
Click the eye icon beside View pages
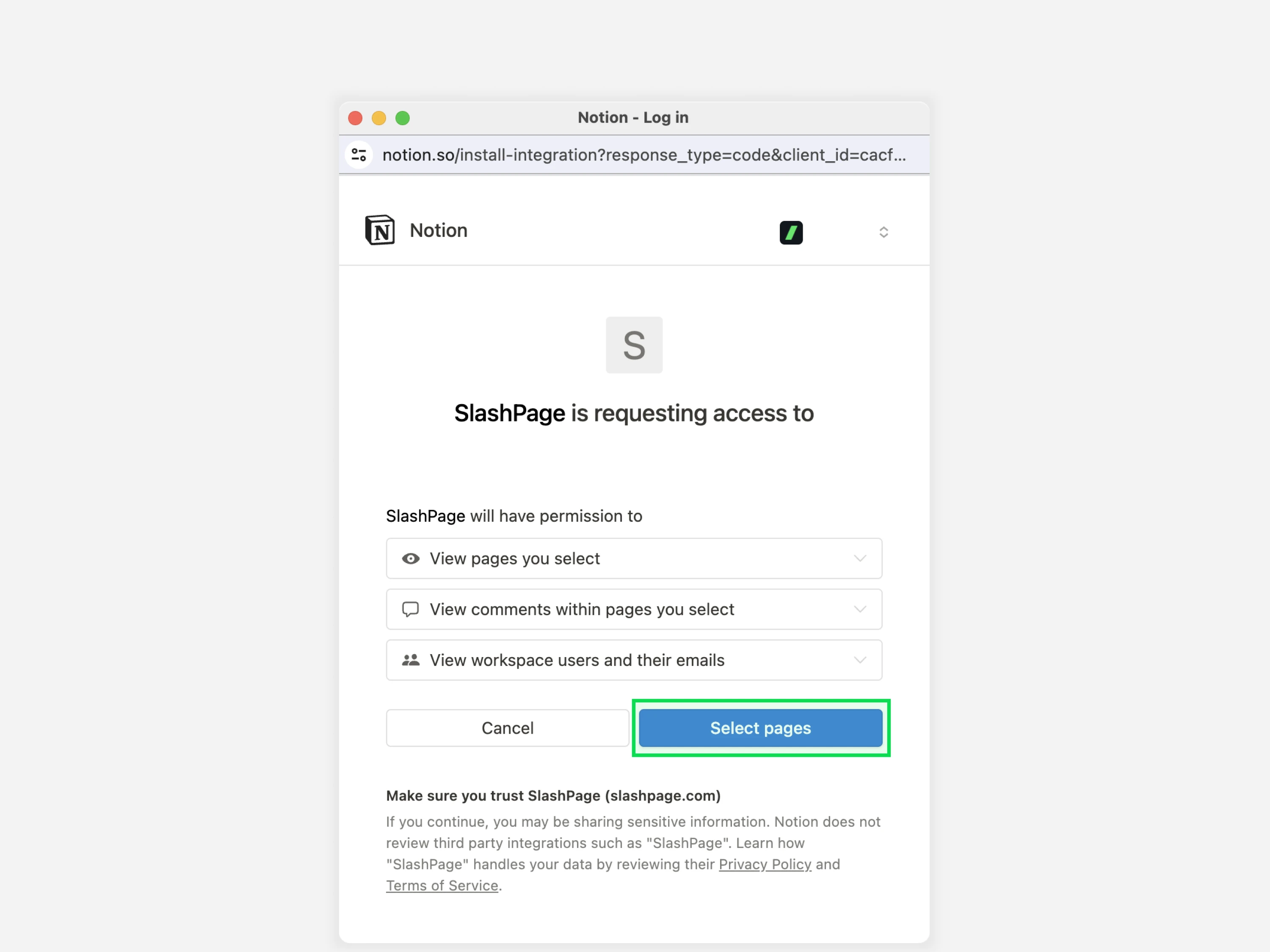tap(411, 559)
